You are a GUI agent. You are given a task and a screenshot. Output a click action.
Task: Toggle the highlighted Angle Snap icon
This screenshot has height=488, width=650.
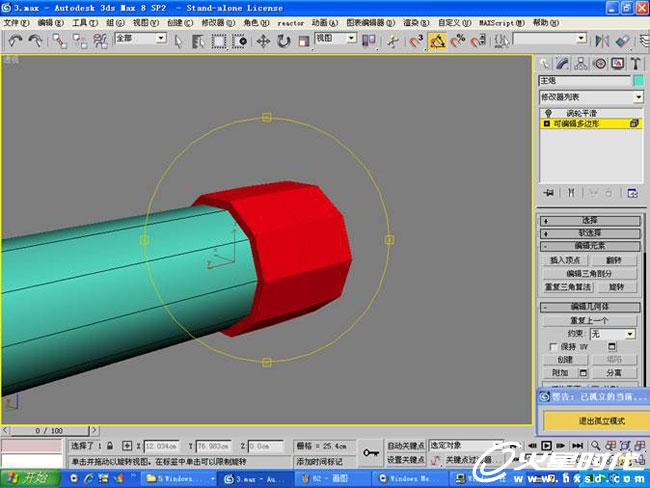coord(437,41)
